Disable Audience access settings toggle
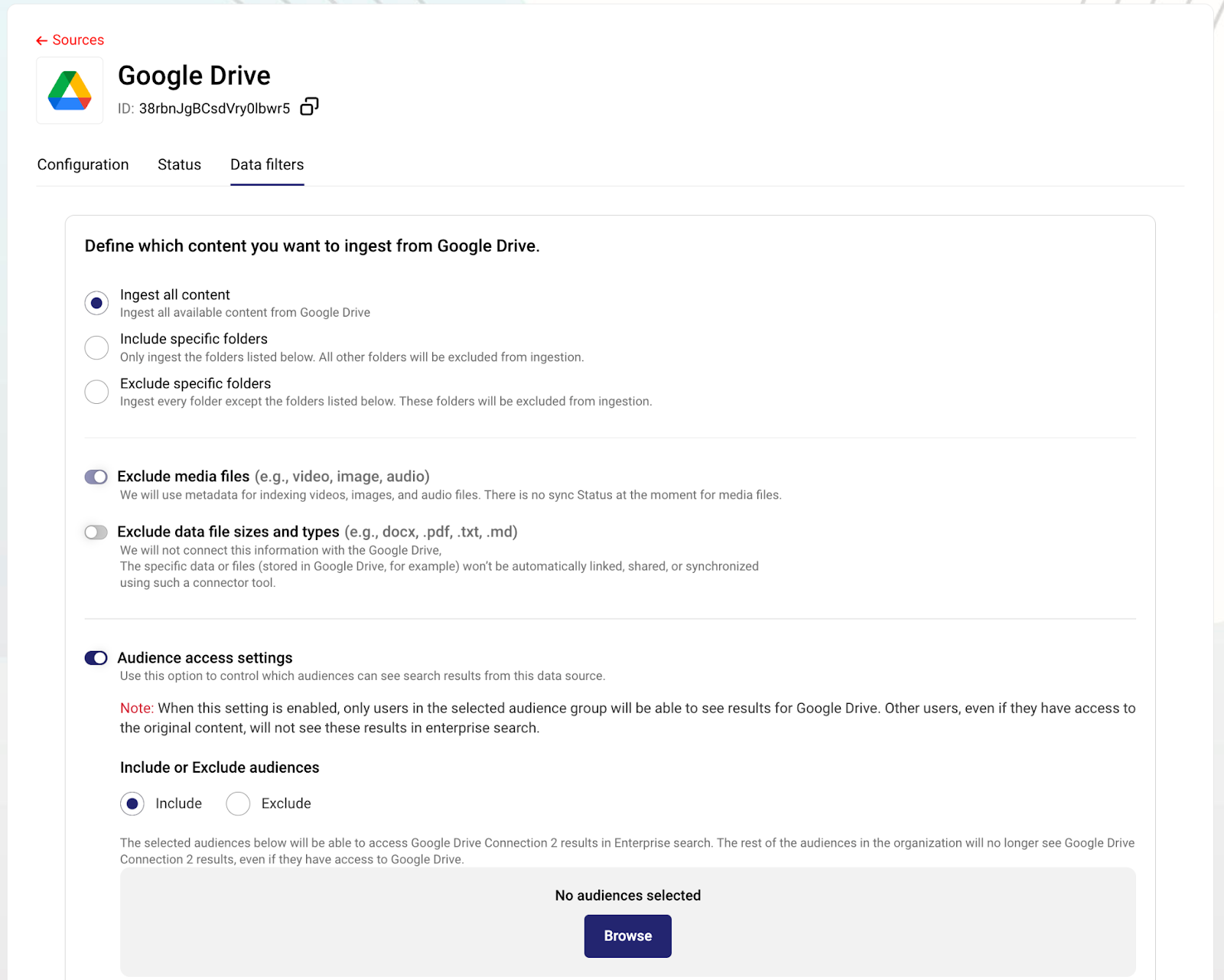 (x=96, y=659)
